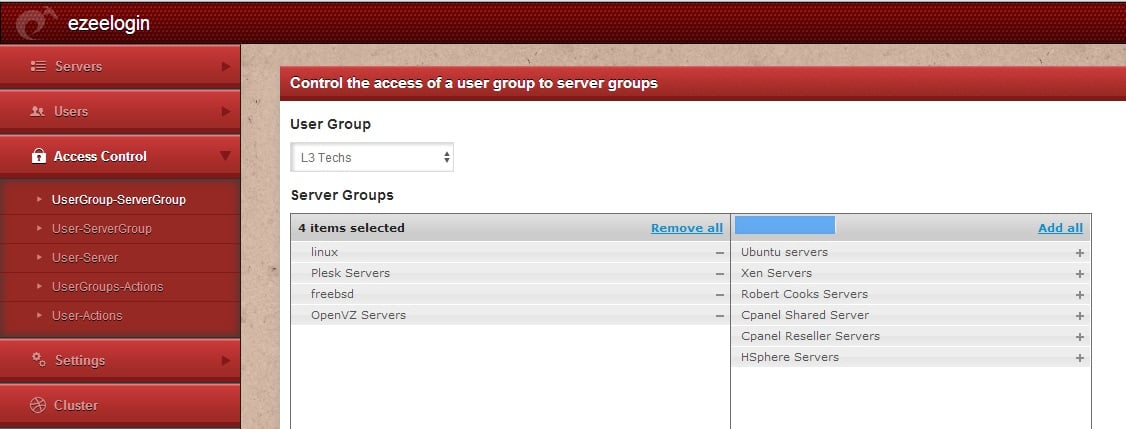Select the Ubuntu servers row
Screen dimensions: 1126x429
click(x=911, y=252)
